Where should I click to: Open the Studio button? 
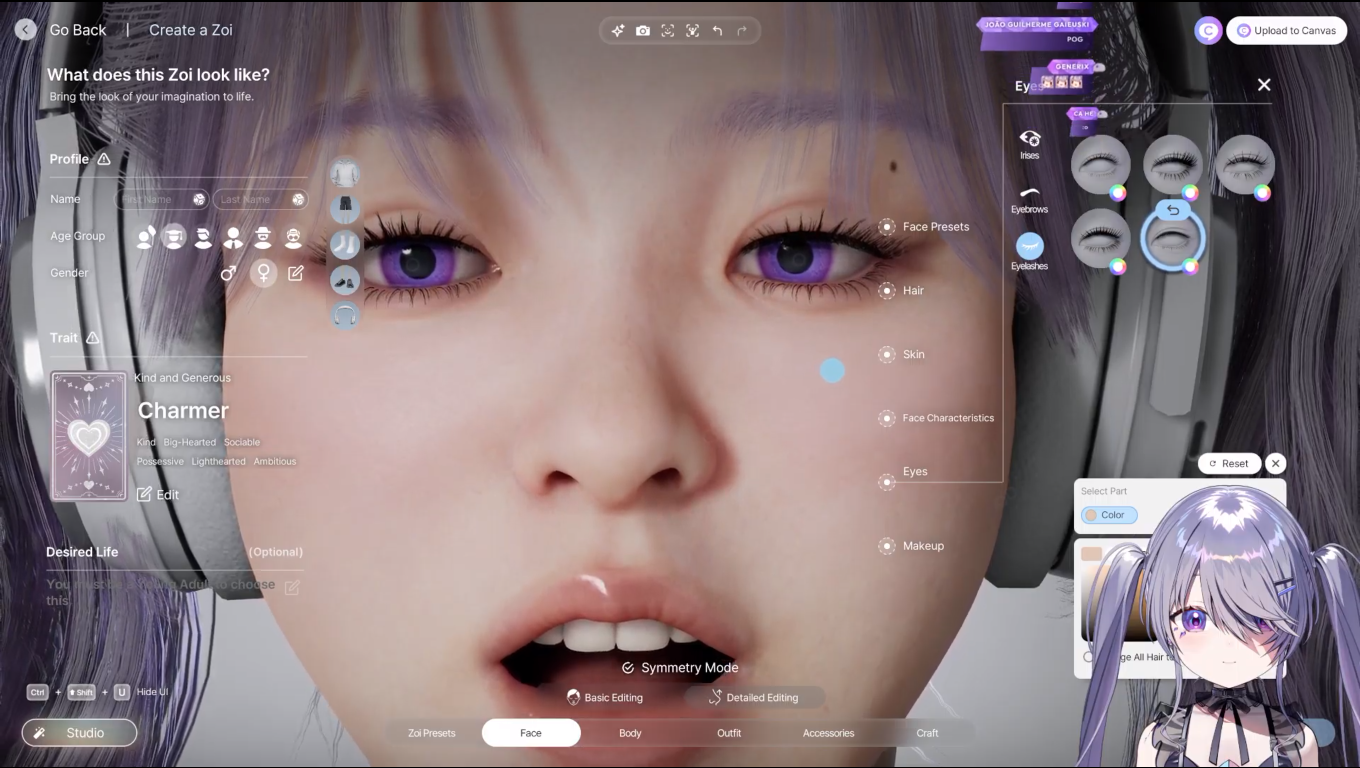pyautogui.click(x=79, y=733)
